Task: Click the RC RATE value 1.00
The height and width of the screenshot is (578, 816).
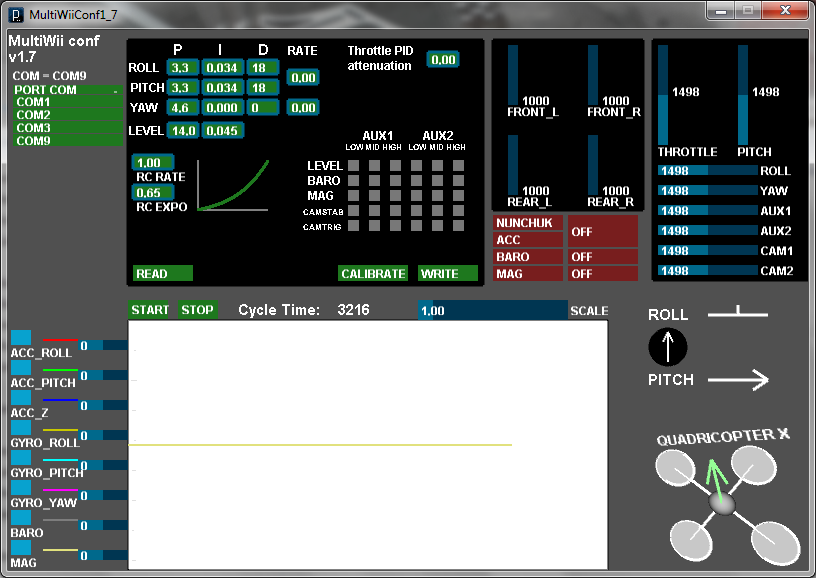Action: coord(153,162)
